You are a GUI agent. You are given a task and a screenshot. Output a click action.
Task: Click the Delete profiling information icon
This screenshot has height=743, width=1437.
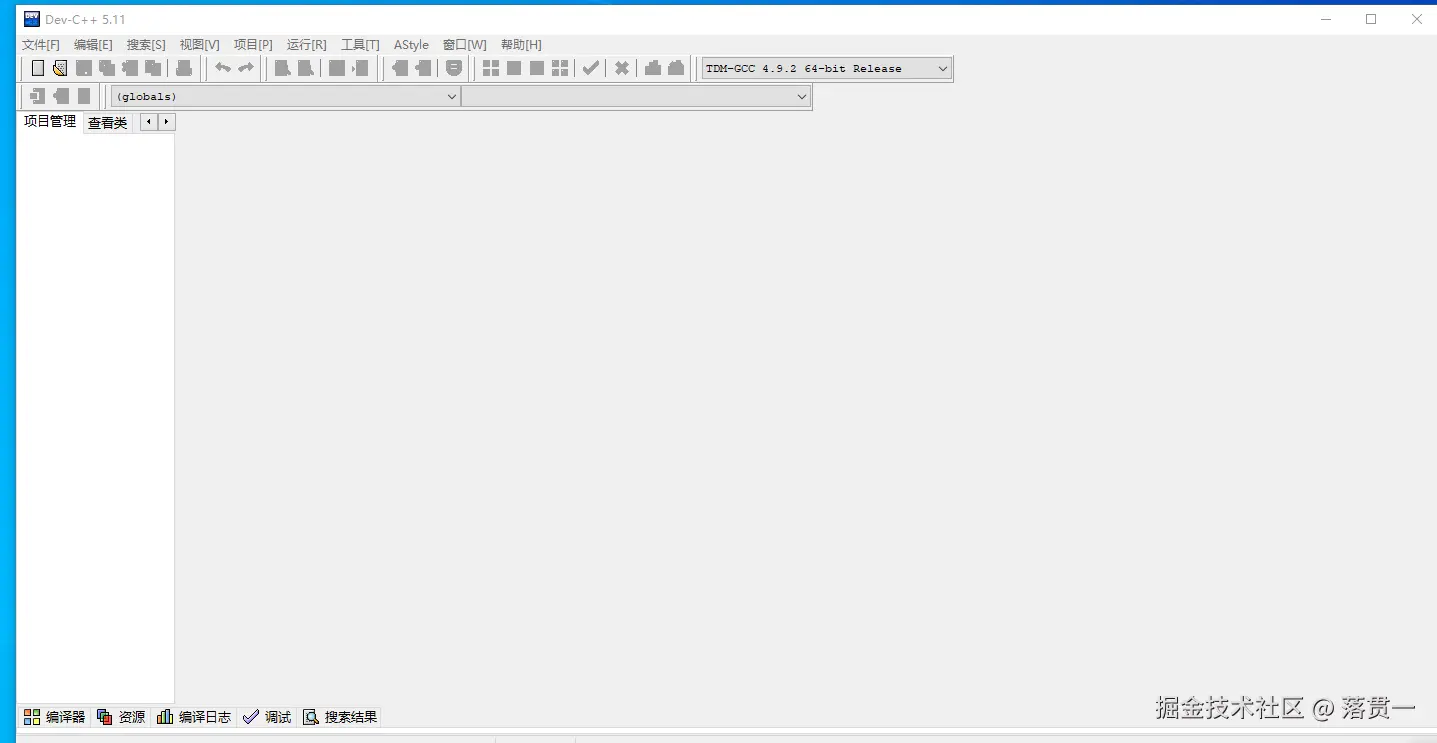tap(676, 68)
